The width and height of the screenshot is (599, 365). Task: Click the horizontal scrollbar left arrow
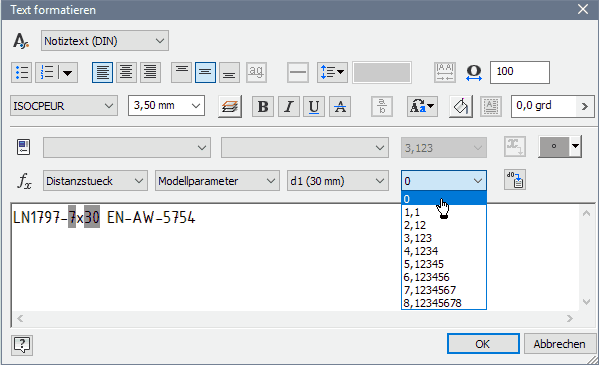pyautogui.click(x=20, y=318)
